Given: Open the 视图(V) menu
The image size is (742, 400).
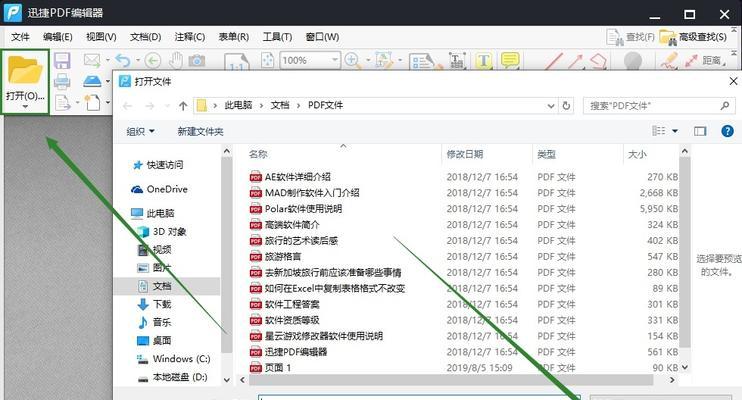Looking at the screenshot, I should (101, 37).
